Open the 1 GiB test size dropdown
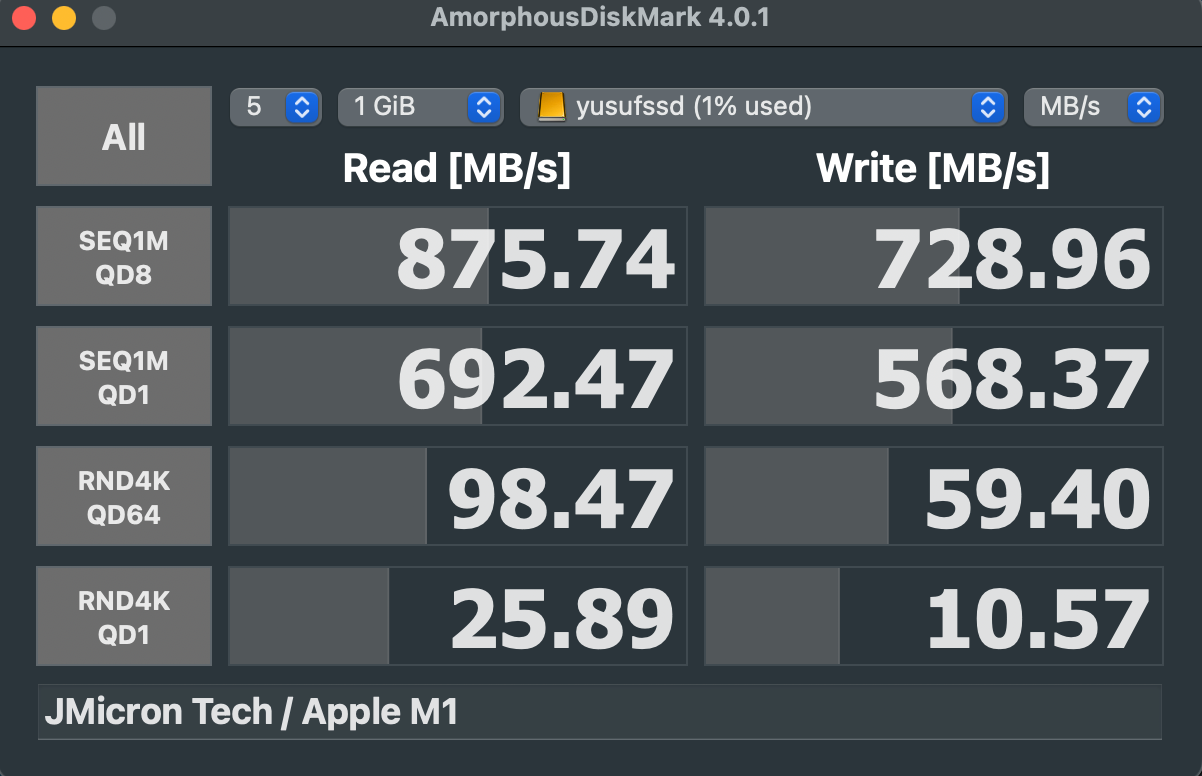This screenshot has width=1202, height=776. pos(420,106)
